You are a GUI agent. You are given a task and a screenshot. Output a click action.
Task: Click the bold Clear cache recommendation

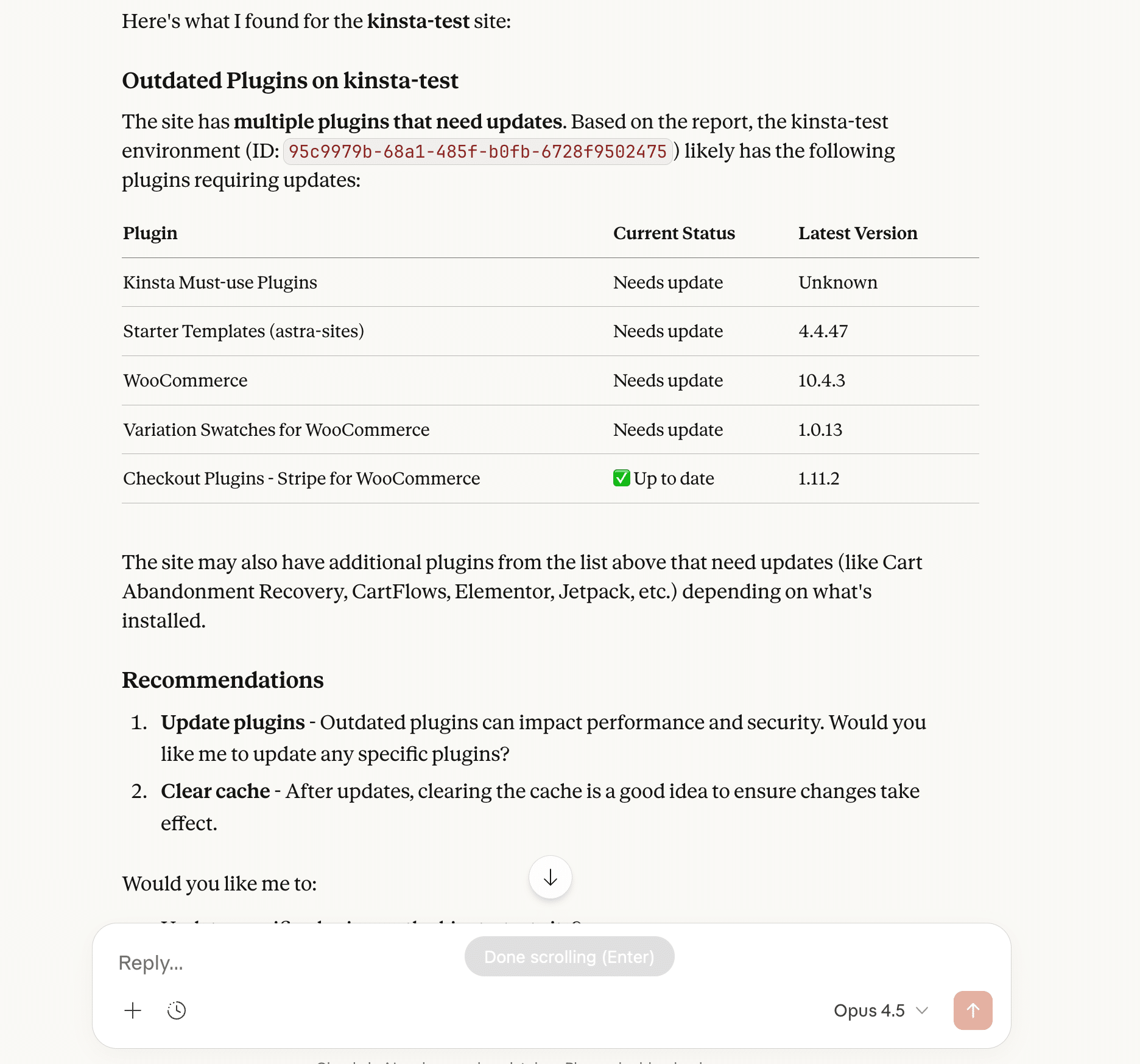point(215,791)
